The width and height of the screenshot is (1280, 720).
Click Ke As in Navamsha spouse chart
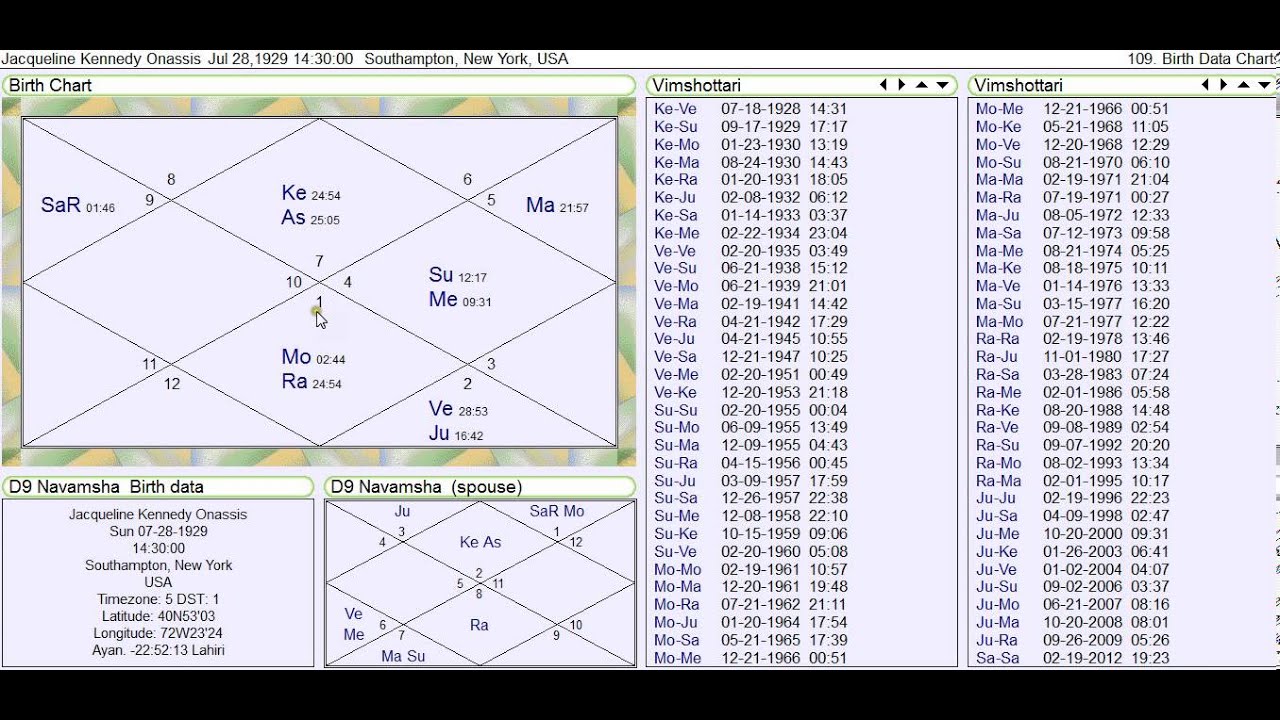point(480,542)
